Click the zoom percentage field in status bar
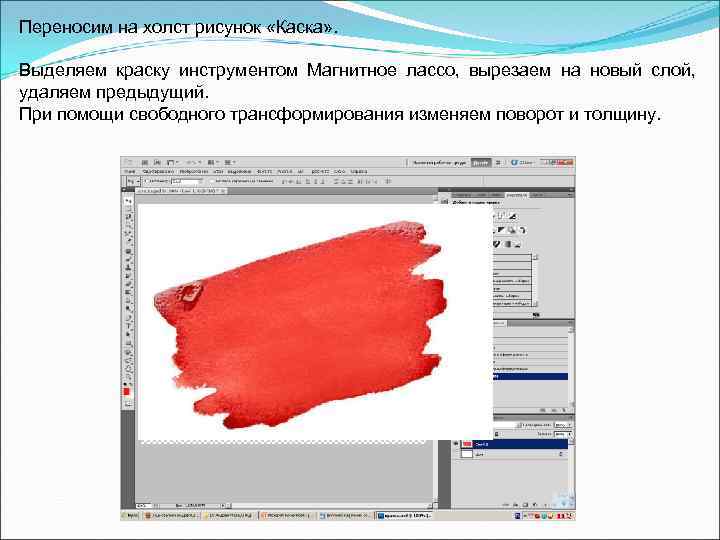720x540 pixels. (144, 506)
